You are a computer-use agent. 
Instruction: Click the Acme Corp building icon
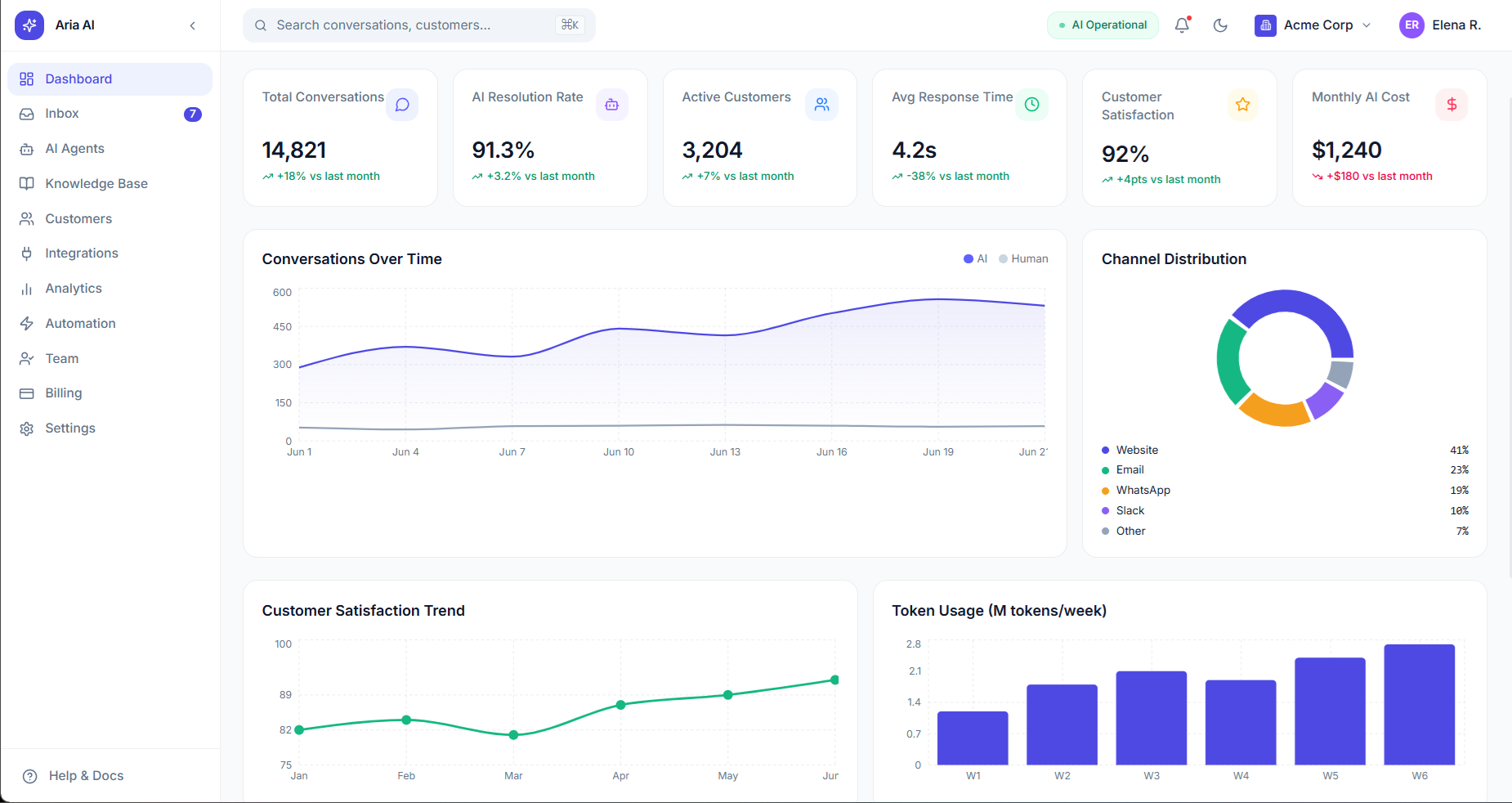[x=1265, y=25]
